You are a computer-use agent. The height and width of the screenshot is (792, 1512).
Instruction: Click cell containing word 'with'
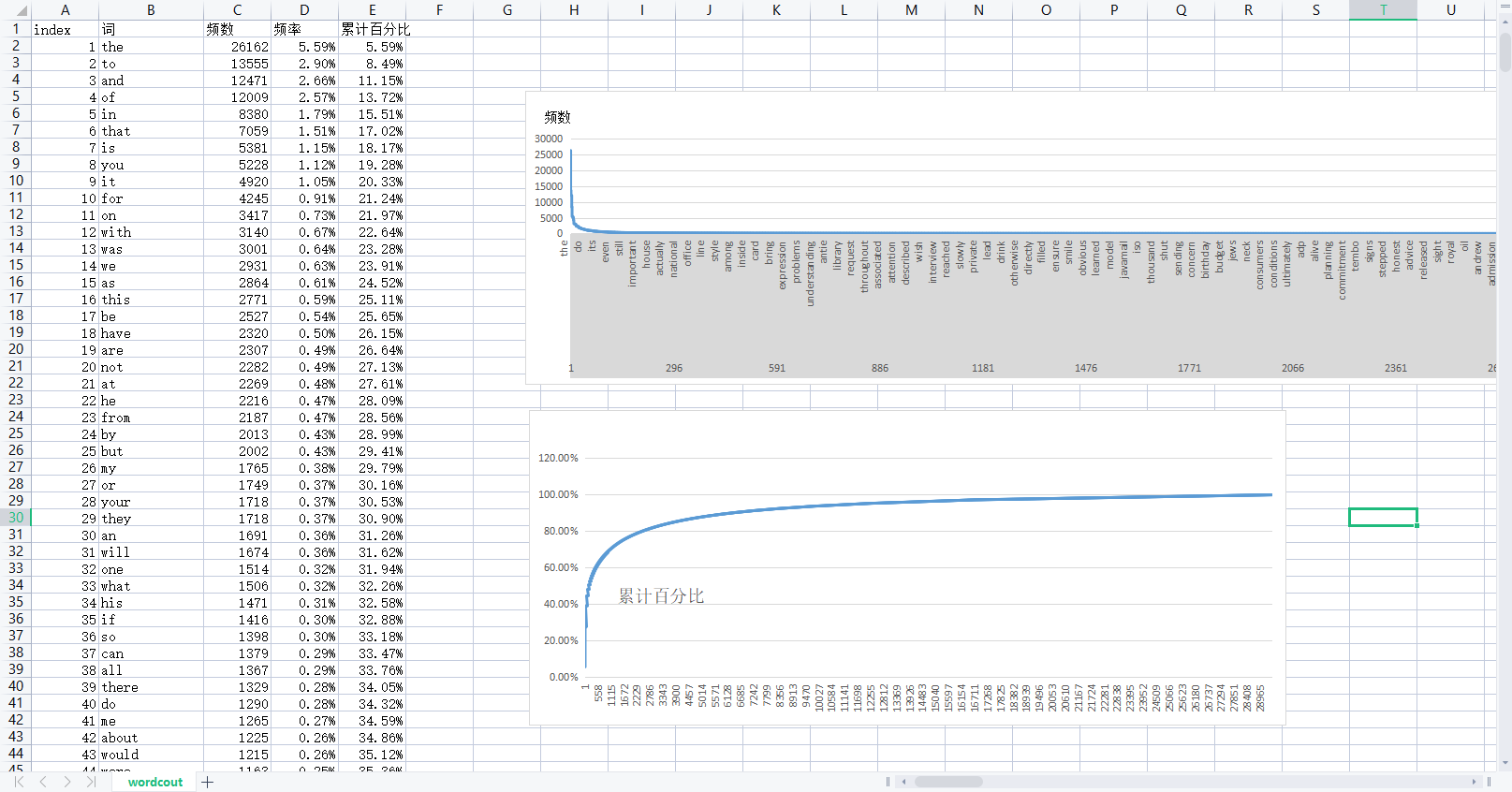coord(151,231)
